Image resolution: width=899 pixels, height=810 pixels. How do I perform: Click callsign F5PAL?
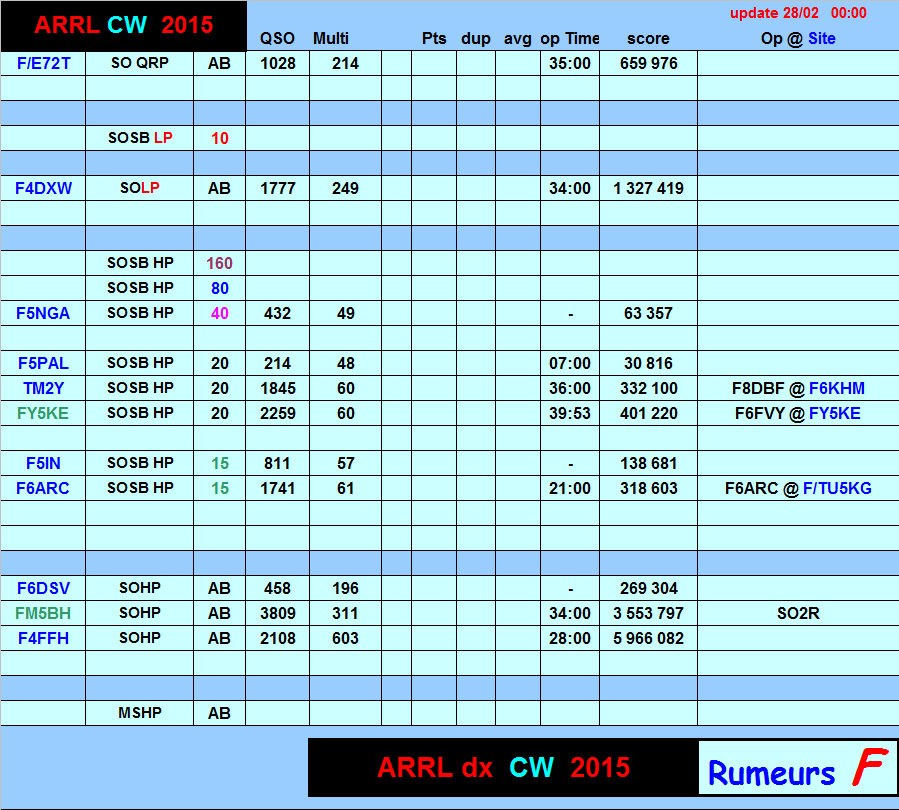tap(43, 363)
